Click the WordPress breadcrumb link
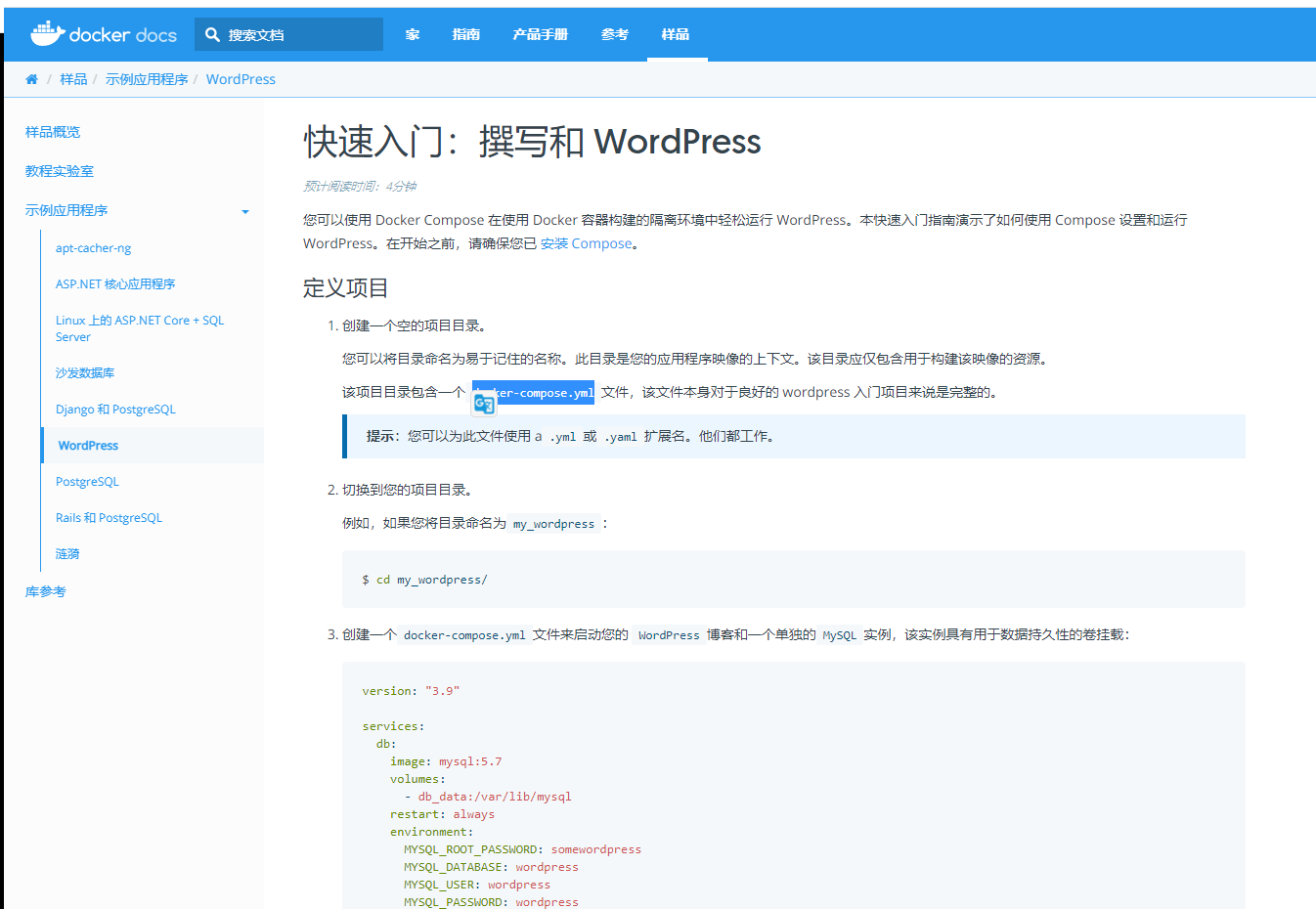The width and height of the screenshot is (1316, 909). tap(241, 79)
